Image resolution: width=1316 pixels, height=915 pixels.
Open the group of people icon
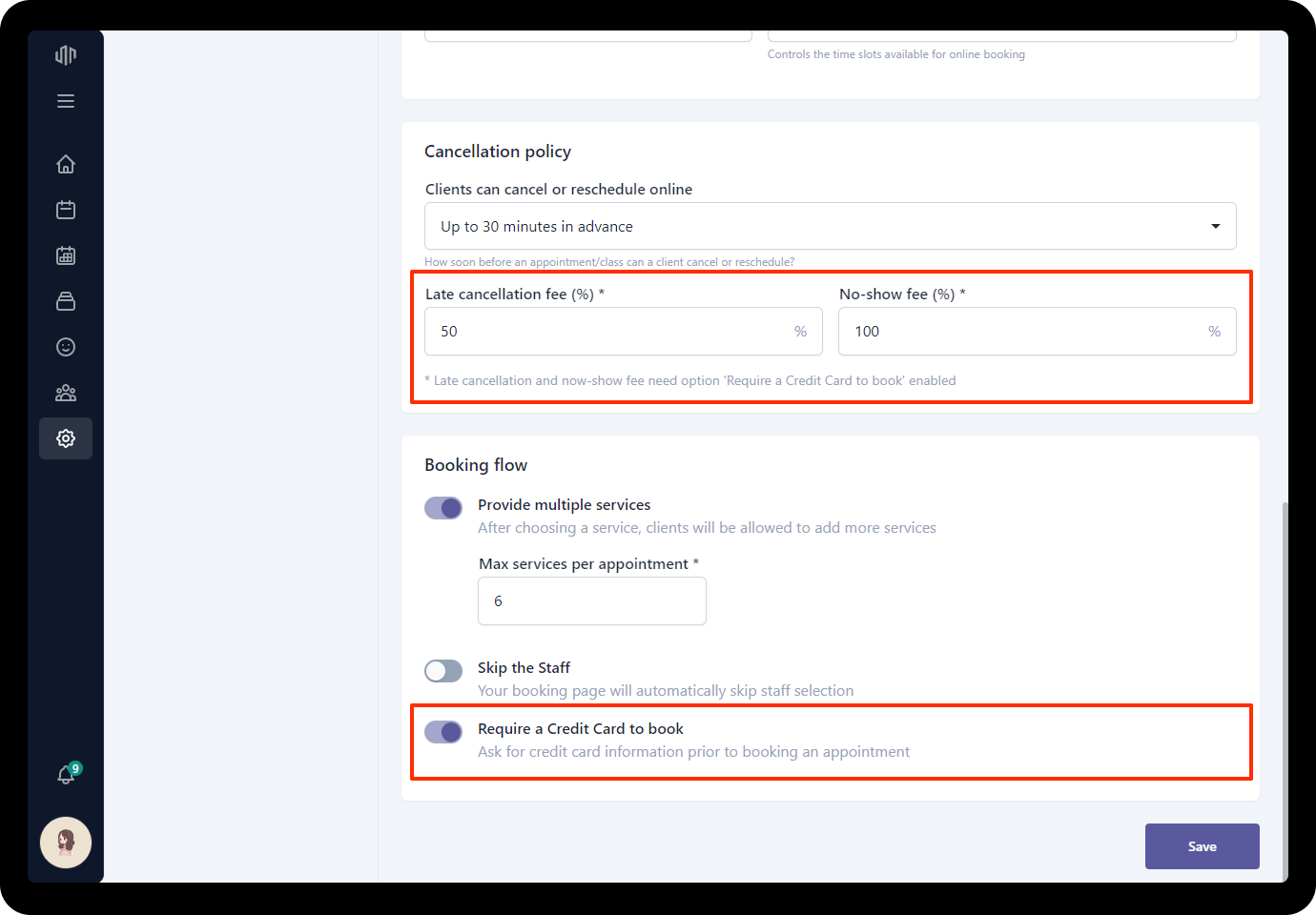66,393
